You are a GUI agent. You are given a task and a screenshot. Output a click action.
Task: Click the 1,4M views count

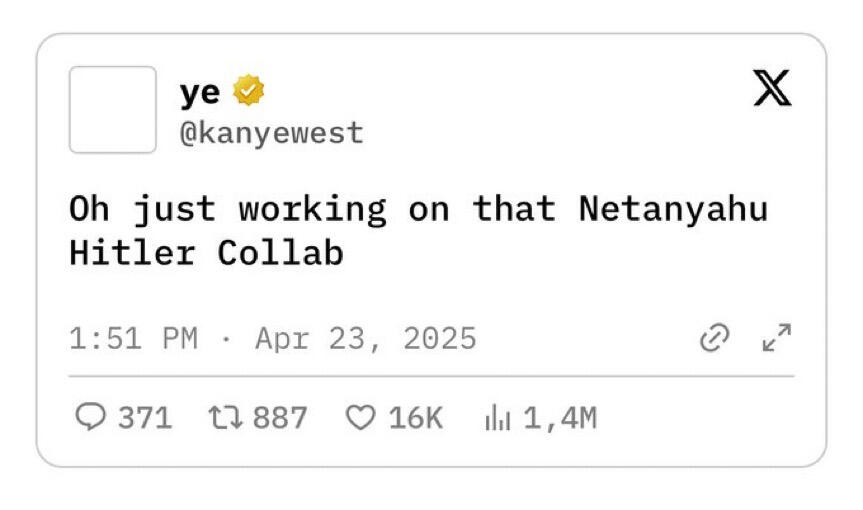click(x=560, y=418)
